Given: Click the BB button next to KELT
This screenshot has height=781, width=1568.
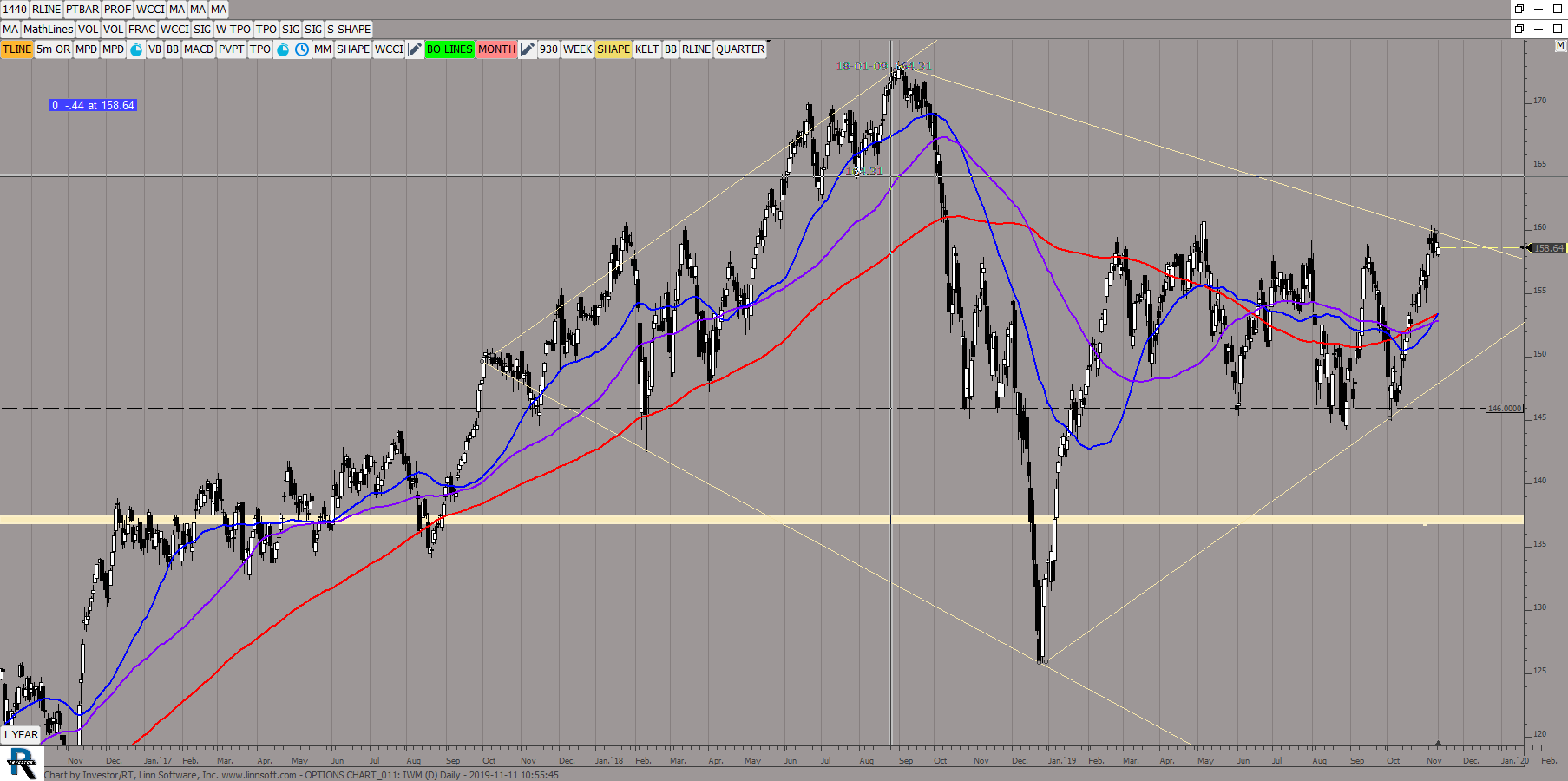Looking at the screenshot, I should [671, 49].
